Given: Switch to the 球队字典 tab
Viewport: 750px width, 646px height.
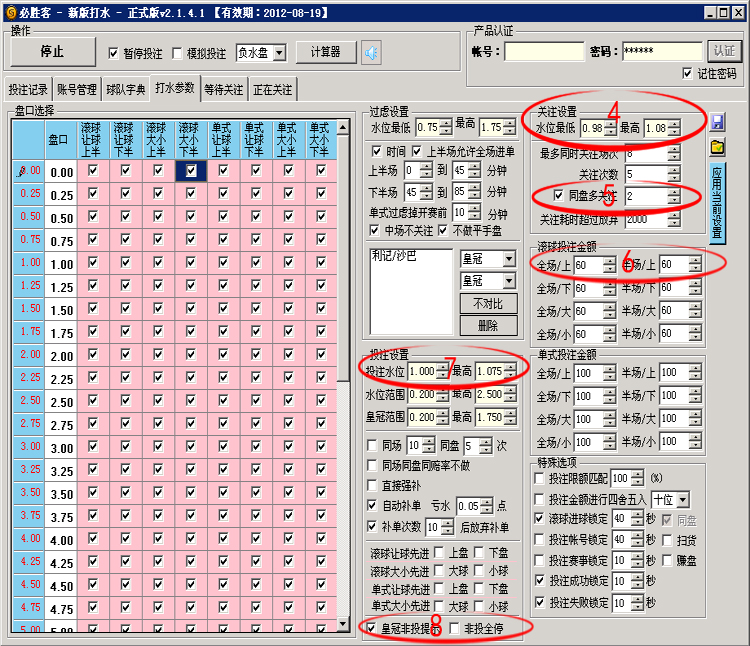Looking at the screenshot, I should point(126,89).
